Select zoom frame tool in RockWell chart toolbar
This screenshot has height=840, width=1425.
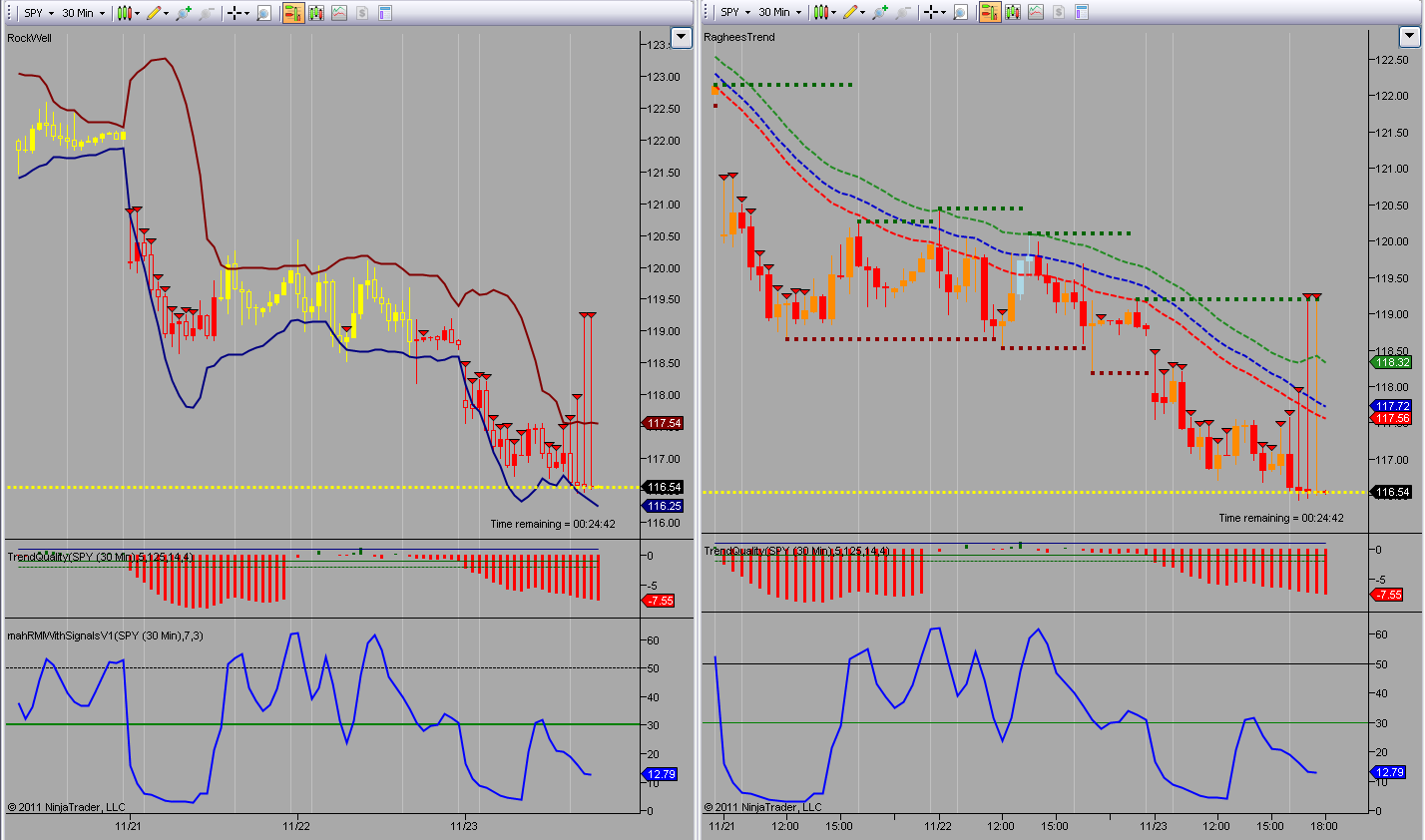click(x=263, y=13)
